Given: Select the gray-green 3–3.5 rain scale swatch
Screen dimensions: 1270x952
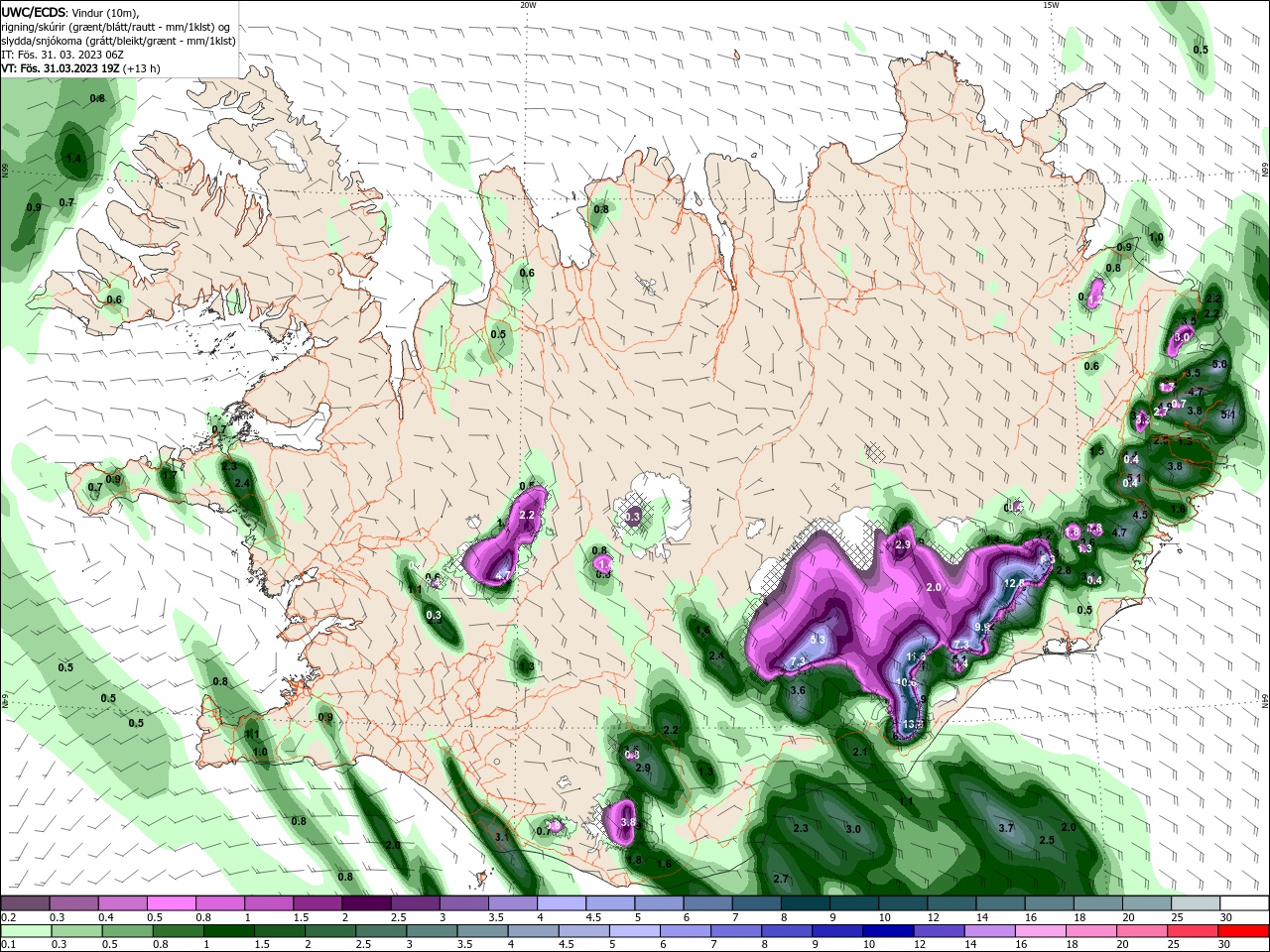Looking at the screenshot, I should 432,931.
